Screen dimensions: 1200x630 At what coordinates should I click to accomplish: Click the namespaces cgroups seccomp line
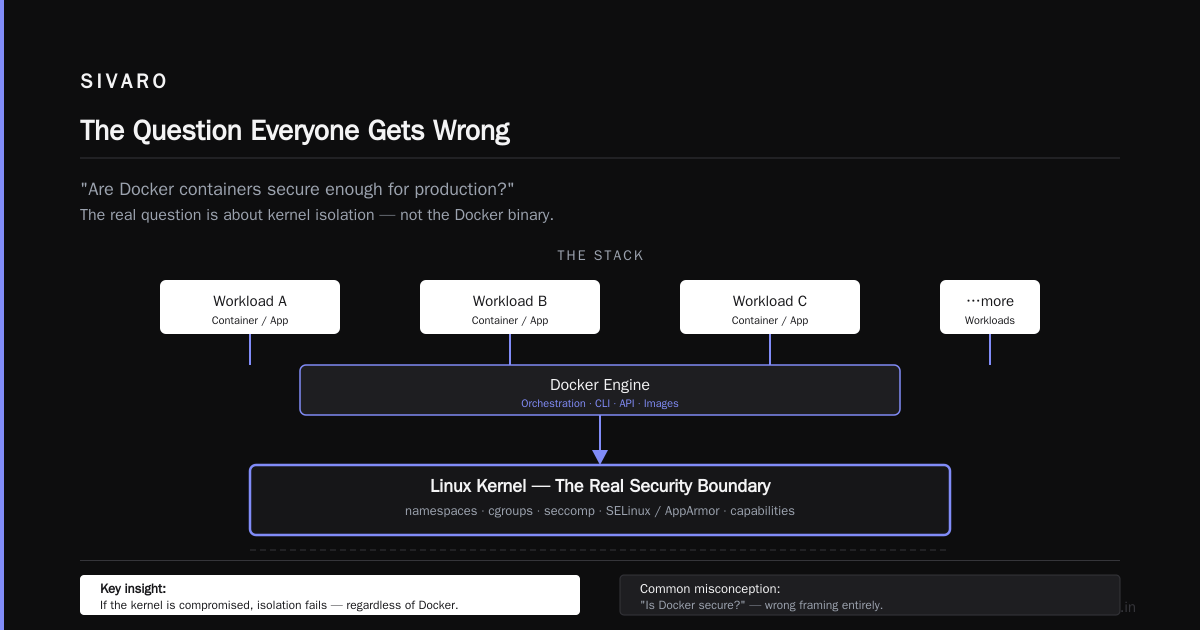pos(600,511)
